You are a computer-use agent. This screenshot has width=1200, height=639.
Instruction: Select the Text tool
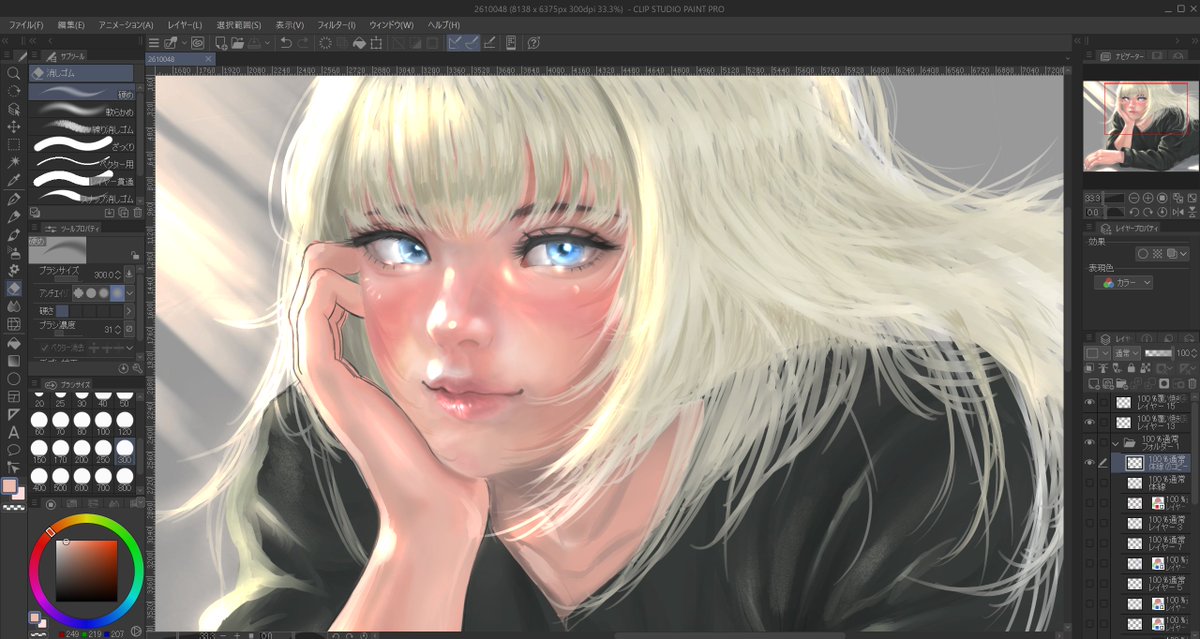point(13,432)
